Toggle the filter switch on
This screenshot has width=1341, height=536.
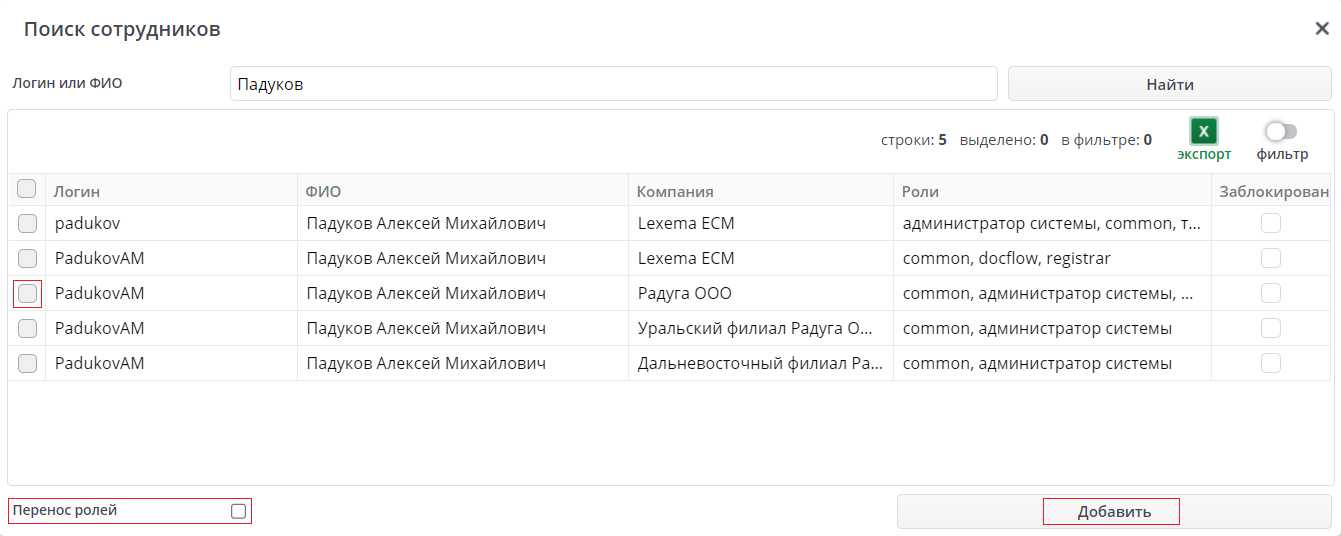pos(1281,132)
